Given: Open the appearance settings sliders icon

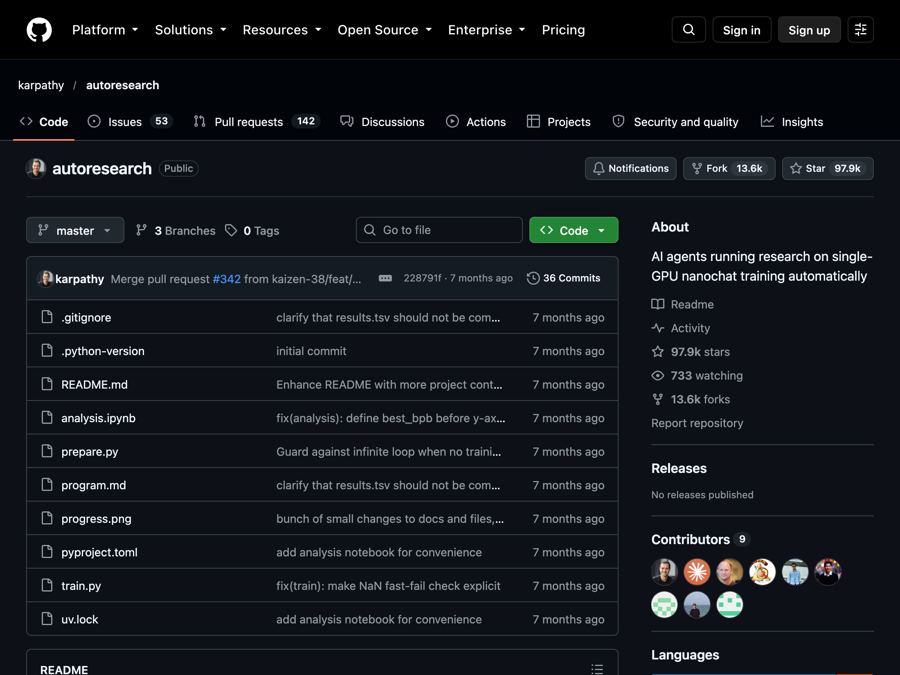Looking at the screenshot, I should click(x=860, y=30).
